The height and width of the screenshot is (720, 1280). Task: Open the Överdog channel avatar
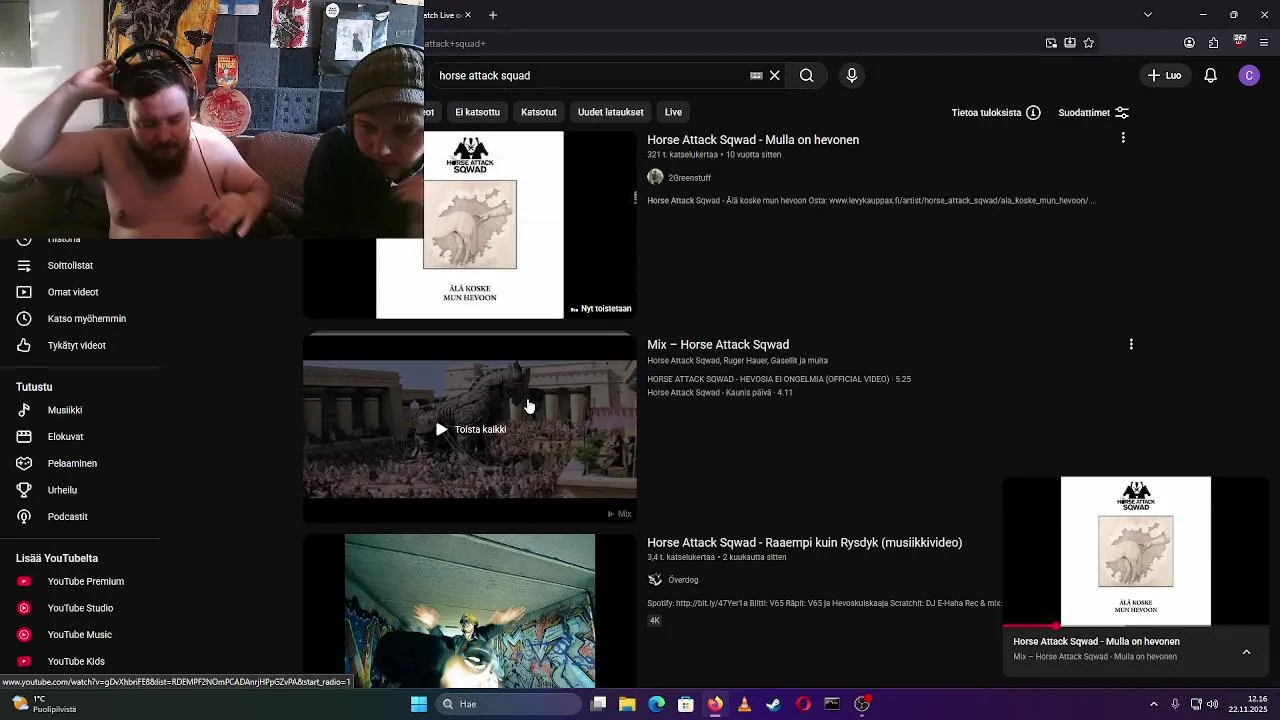655,579
